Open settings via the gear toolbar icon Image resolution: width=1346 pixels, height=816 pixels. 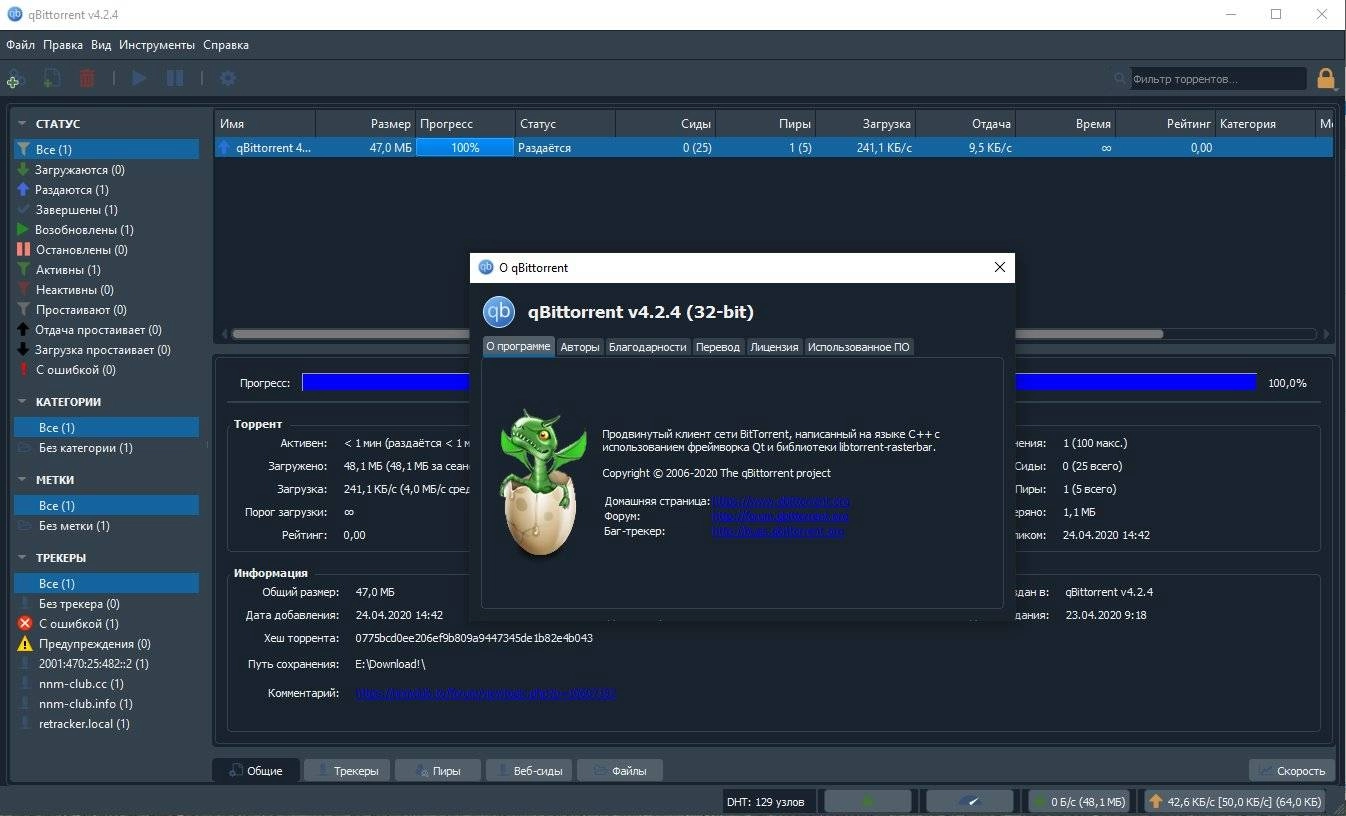coord(228,78)
